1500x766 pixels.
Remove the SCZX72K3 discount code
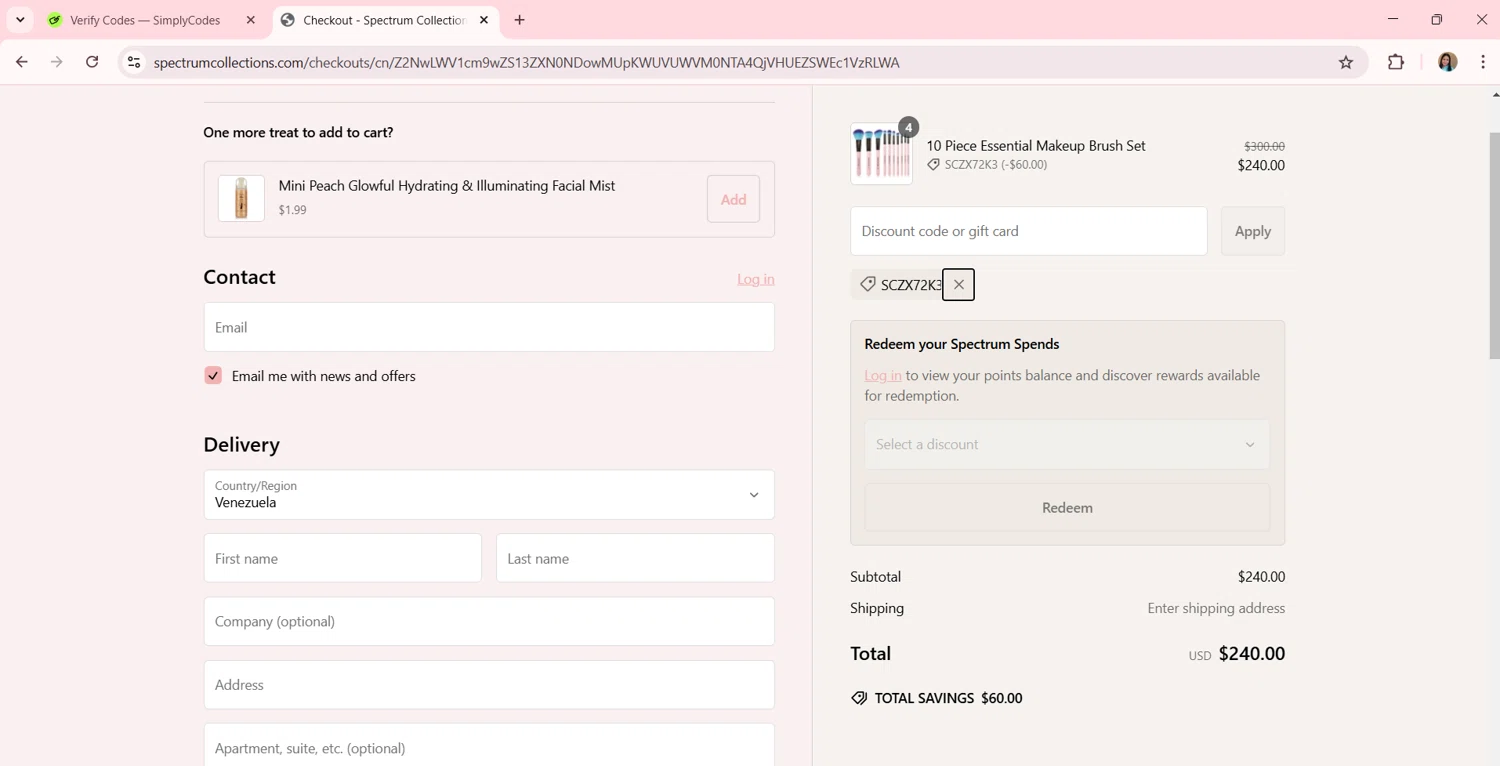coord(958,285)
